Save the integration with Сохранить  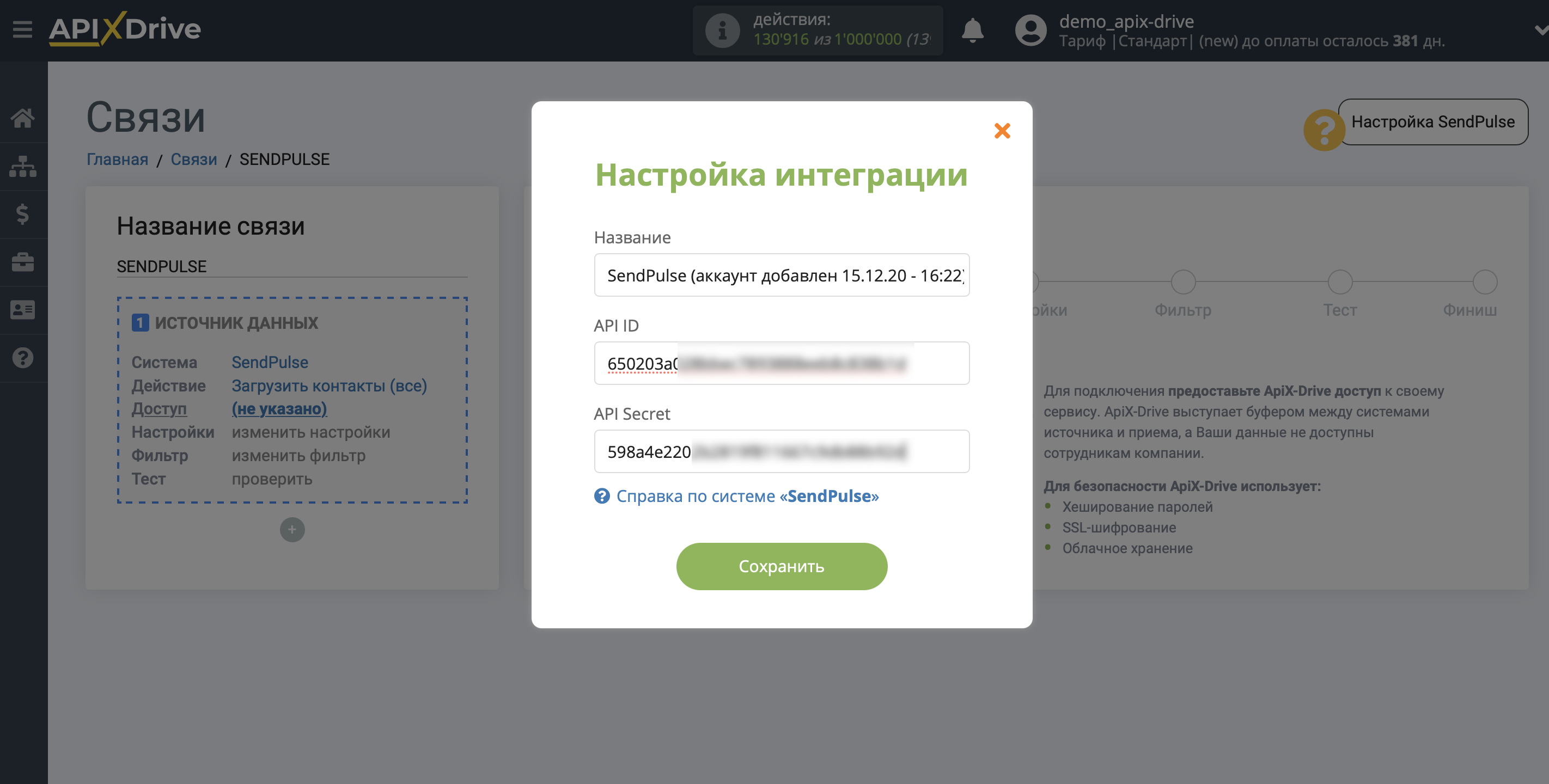pyautogui.click(x=782, y=566)
